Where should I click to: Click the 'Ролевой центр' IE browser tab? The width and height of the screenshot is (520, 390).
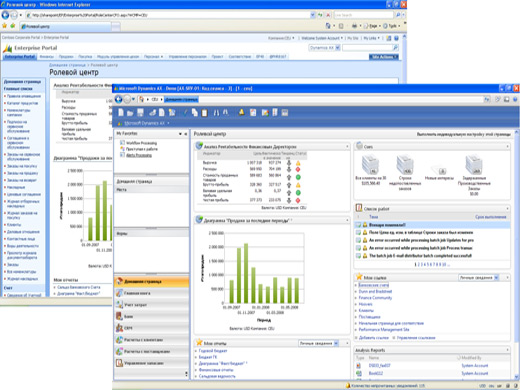point(65,26)
